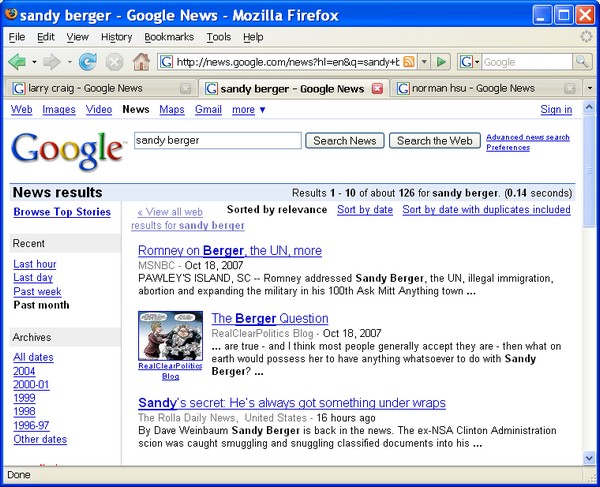This screenshot has width=600, height=487.
Task: Click the search bar magnifier icon
Action: (x=582, y=62)
